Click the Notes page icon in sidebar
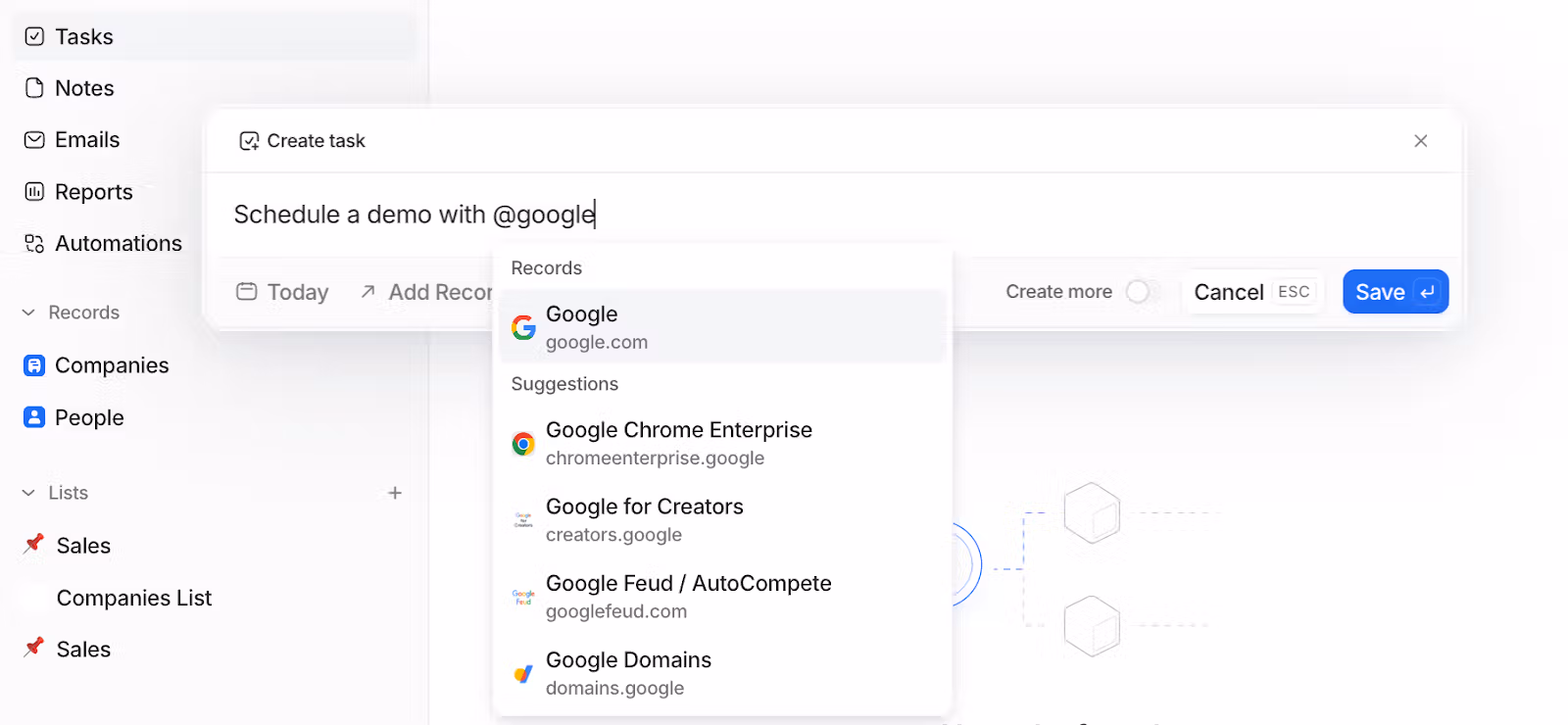1568x725 pixels. click(x=34, y=88)
